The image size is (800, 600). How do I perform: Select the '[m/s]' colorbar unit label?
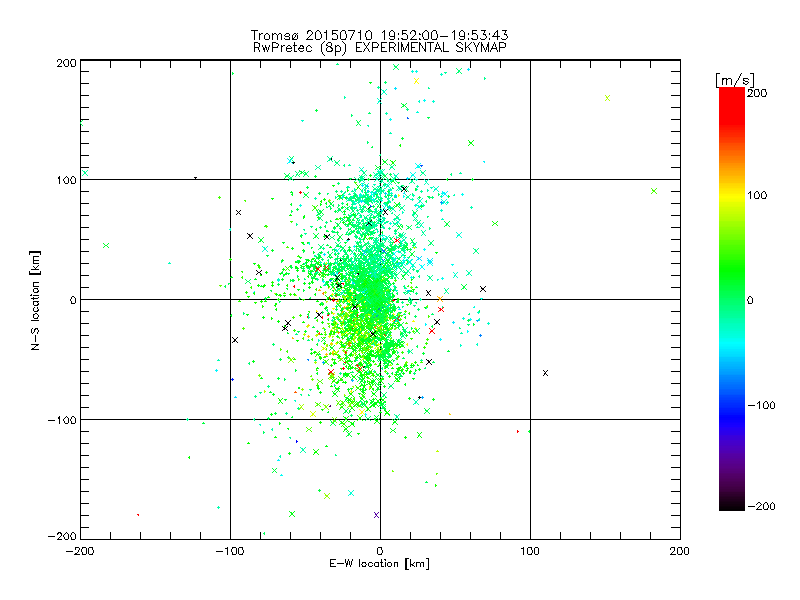coord(735,80)
